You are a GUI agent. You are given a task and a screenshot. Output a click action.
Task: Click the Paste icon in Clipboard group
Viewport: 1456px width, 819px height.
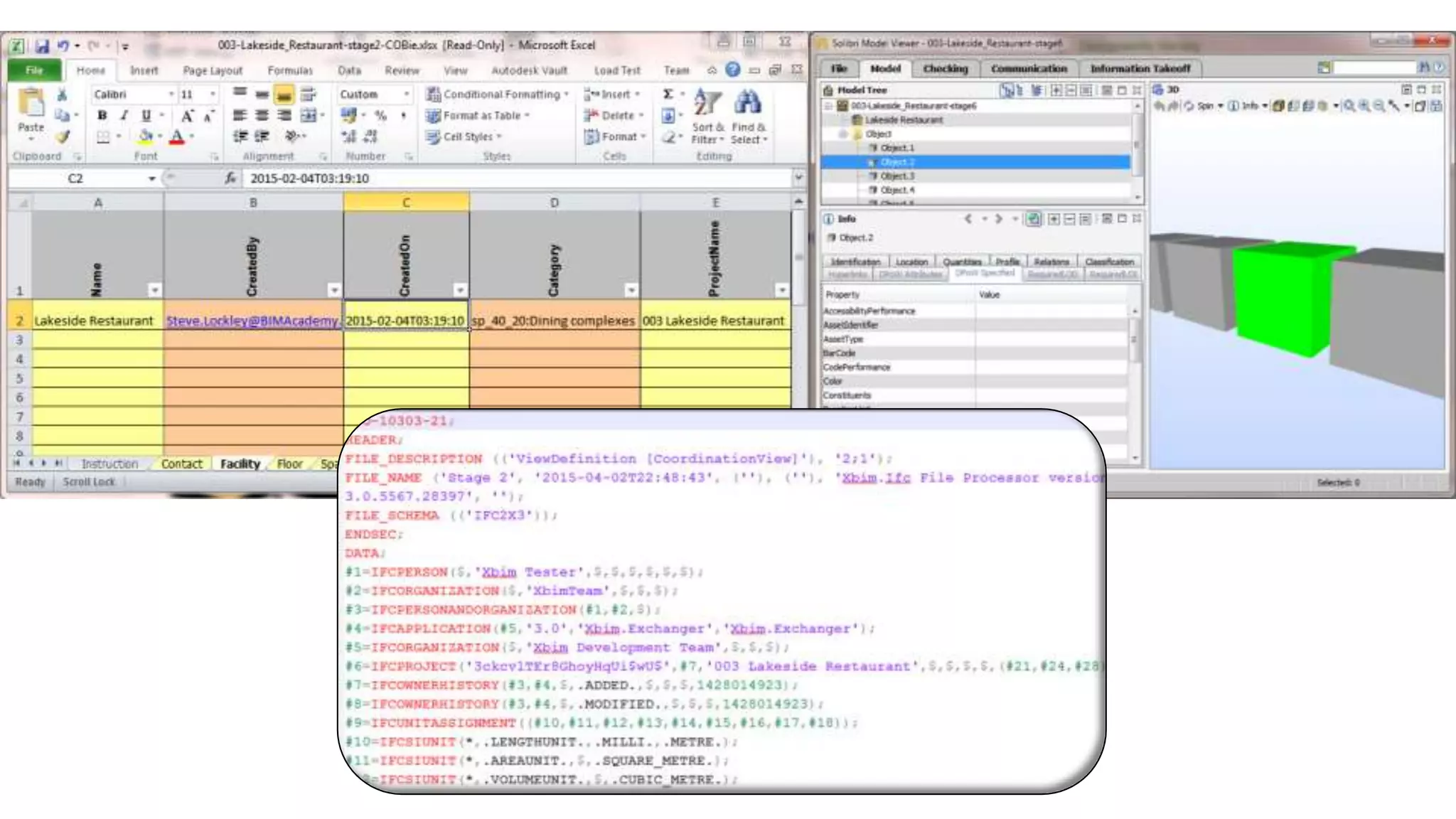pyautogui.click(x=31, y=104)
